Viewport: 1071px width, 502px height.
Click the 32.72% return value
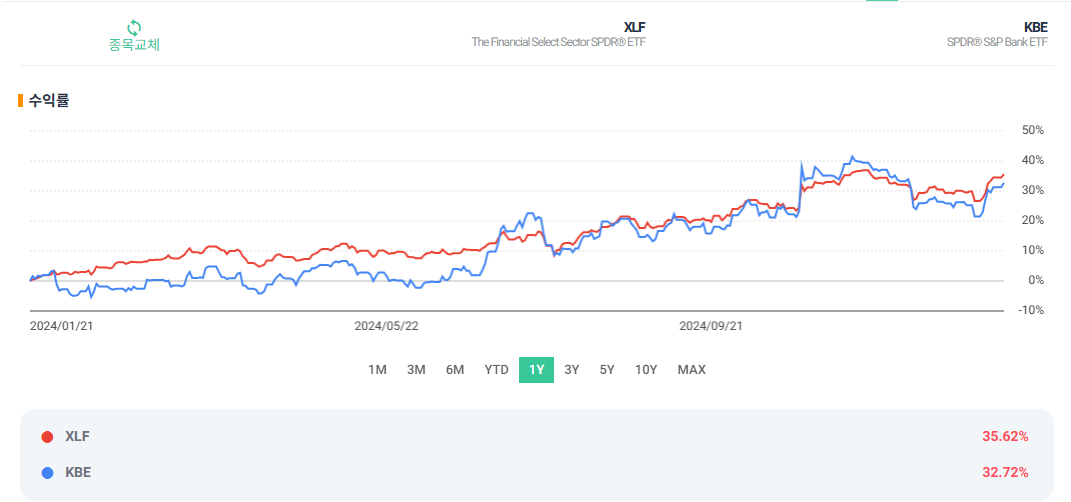(1005, 473)
